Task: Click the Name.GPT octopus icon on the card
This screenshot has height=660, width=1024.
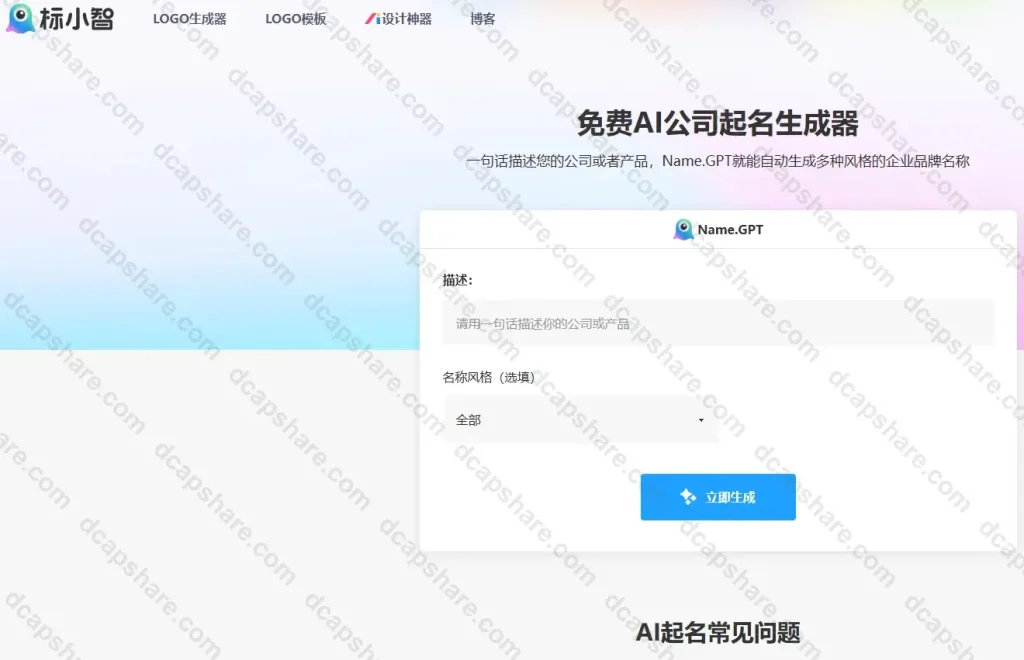Action: coord(684,229)
